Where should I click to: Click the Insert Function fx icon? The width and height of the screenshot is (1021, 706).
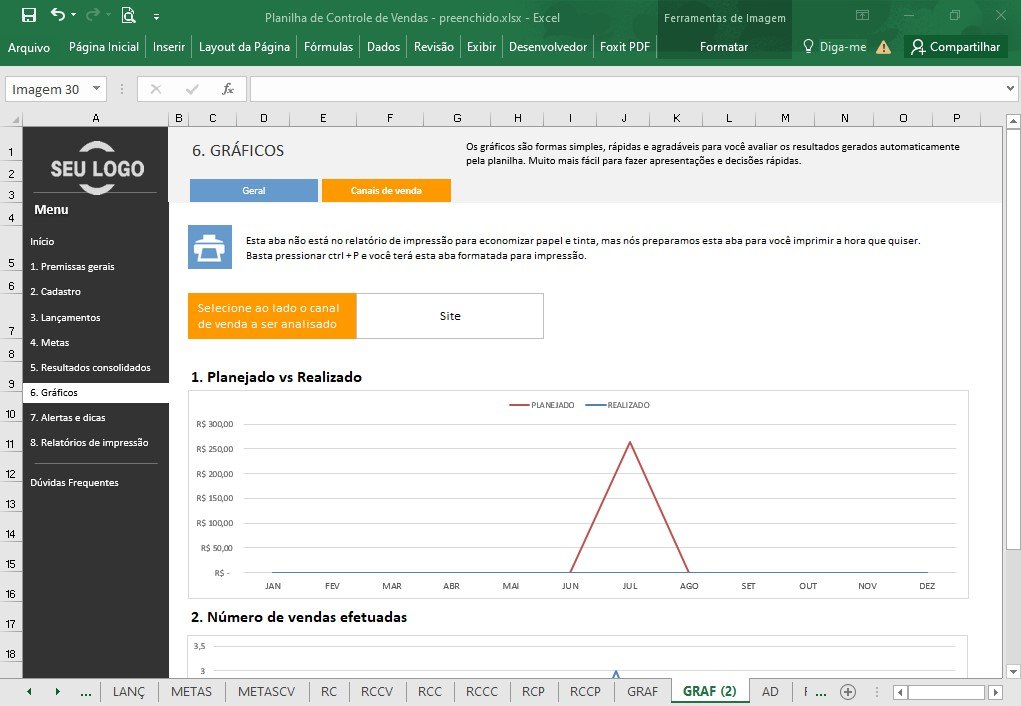click(x=227, y=89)
